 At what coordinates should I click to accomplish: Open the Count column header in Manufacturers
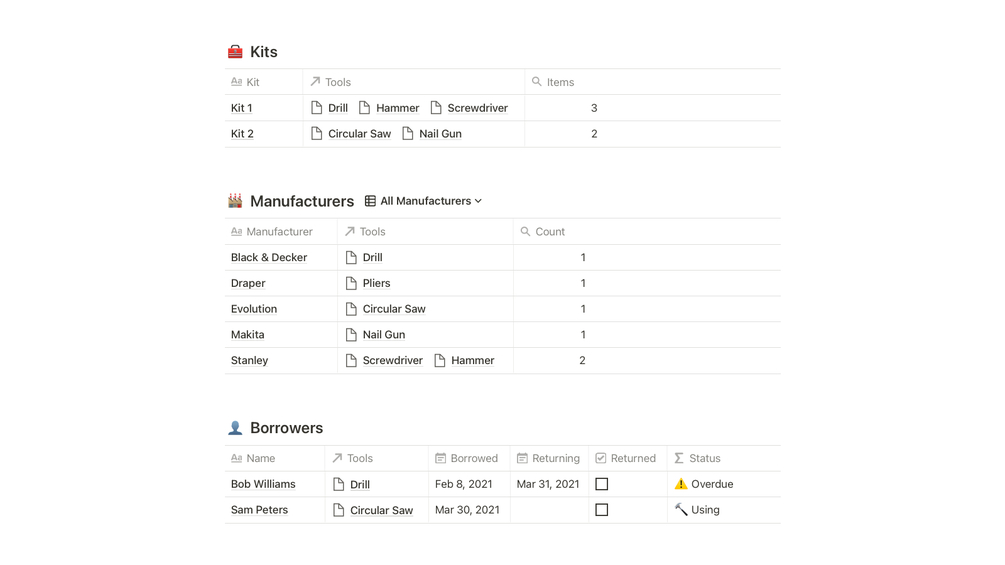[549, 232]
